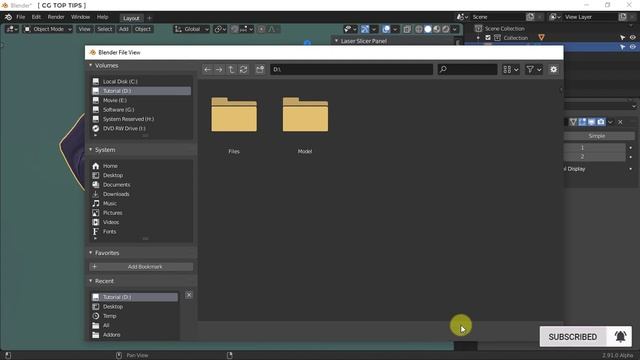640x360 pixels.
Task: Clear the recent folders list
Action: [189, 295]
